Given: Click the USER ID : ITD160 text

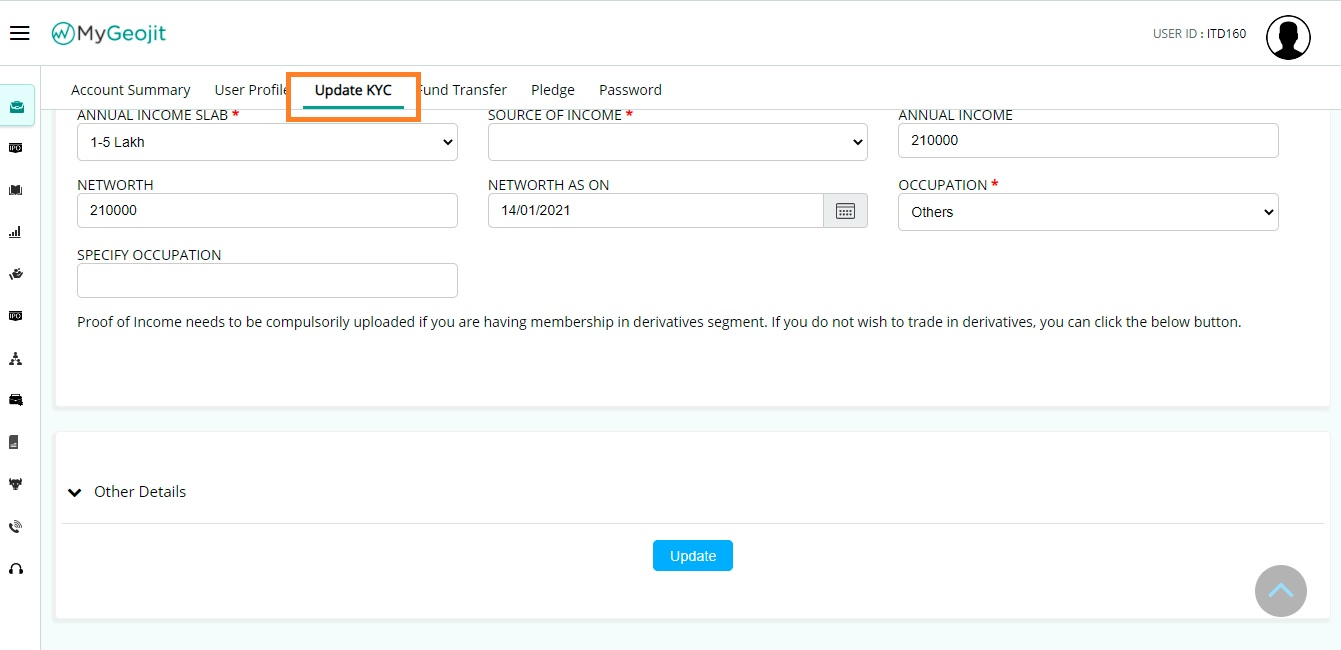Looking at the screenshot, I should pyautogui.click(x=1199, y=34).
